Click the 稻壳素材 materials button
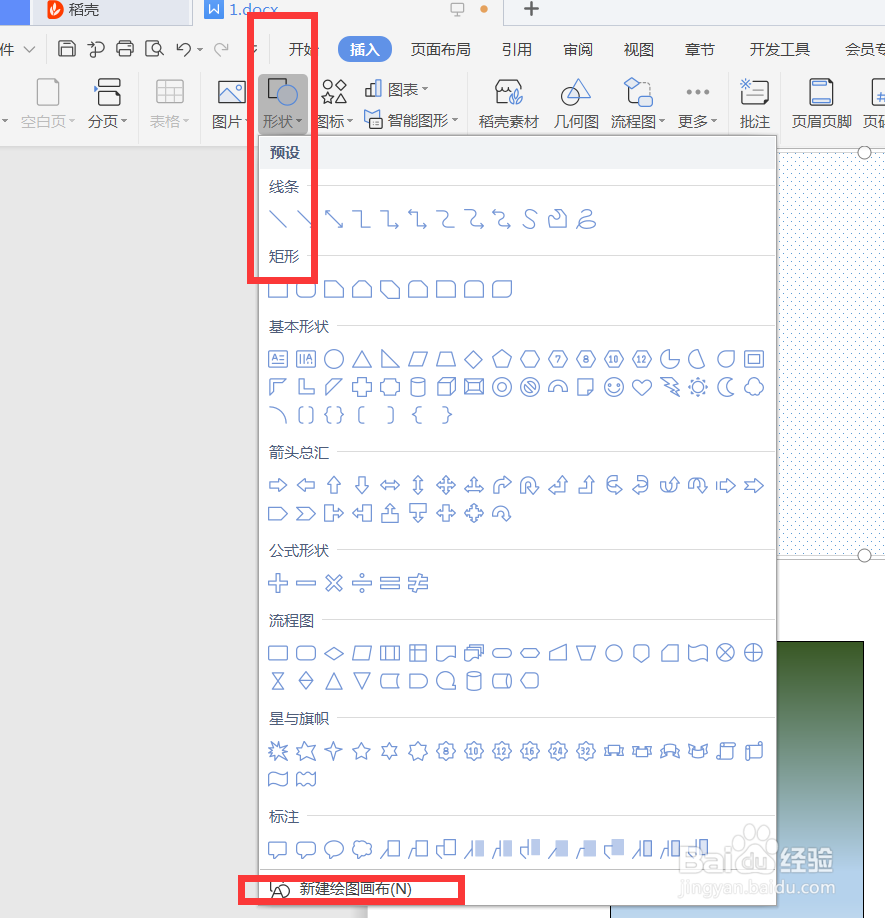 pyautogui.click(x=508, y=104)
